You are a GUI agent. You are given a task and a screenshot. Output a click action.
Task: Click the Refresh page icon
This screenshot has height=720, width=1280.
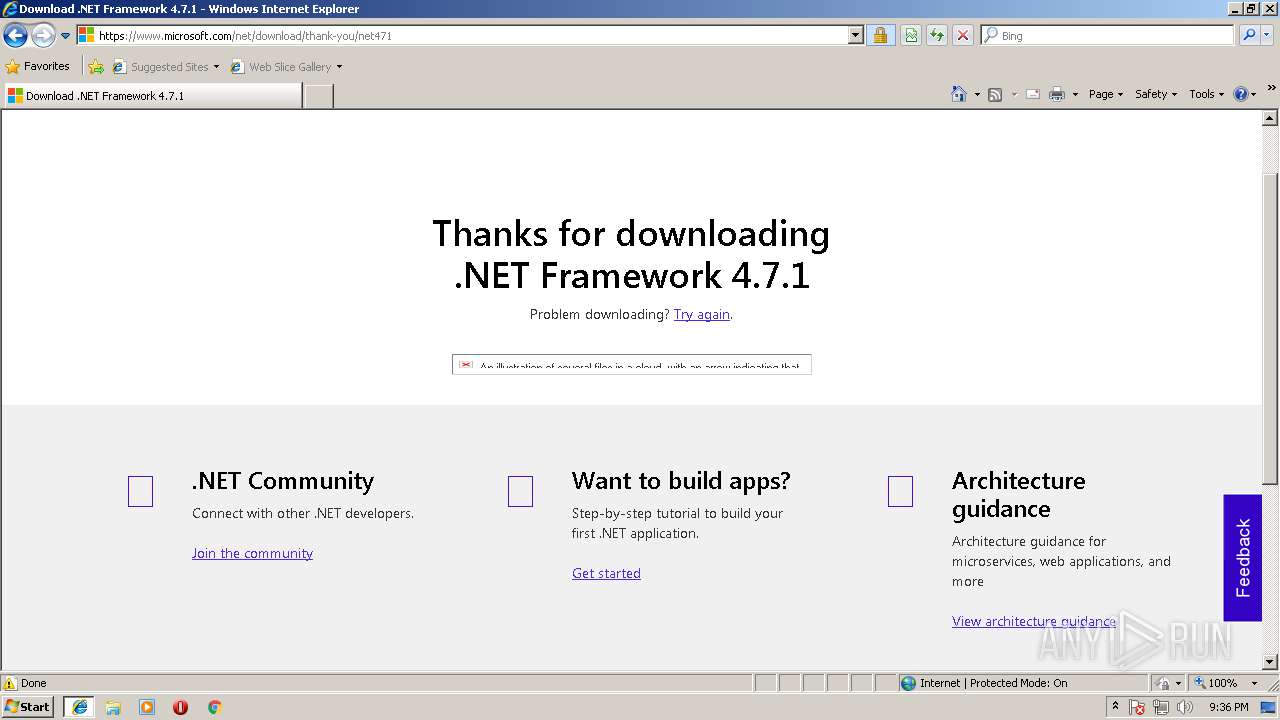[937, 35]
